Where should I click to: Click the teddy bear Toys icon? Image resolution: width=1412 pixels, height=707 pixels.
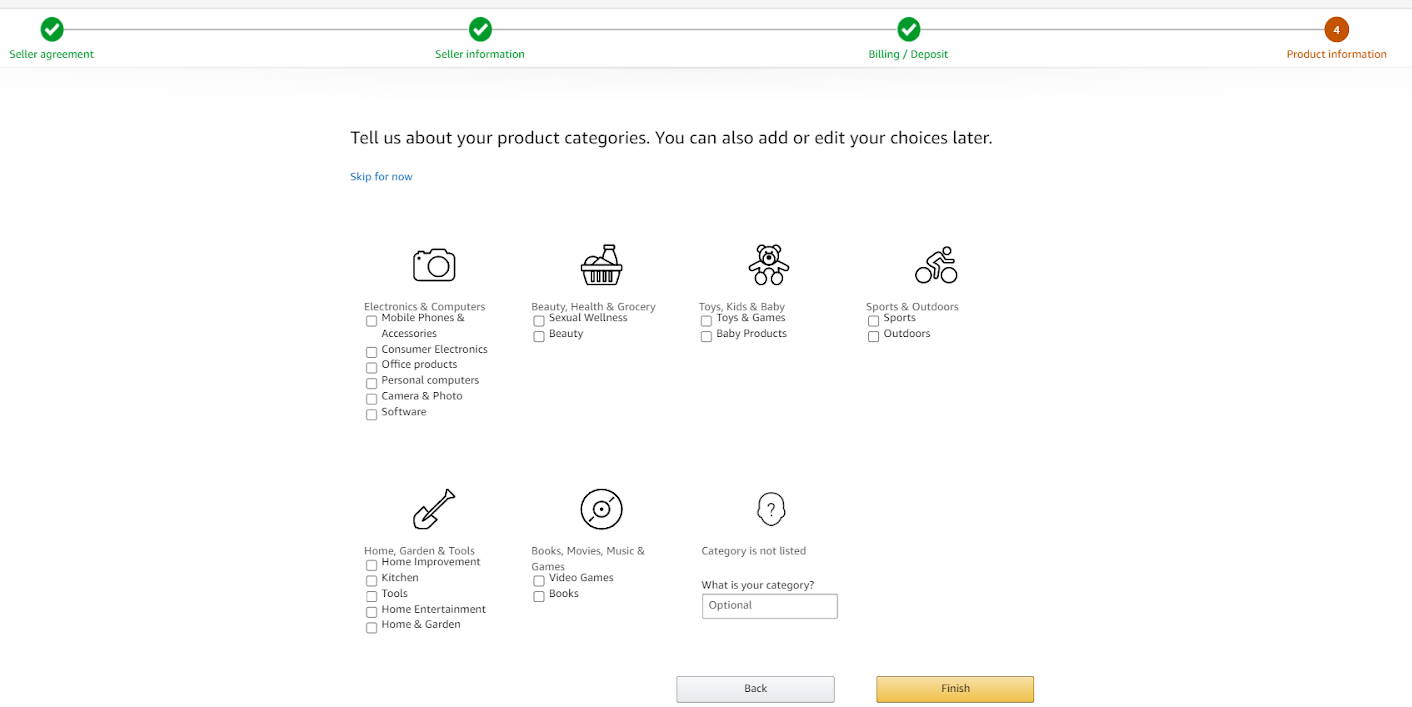point(768,265)
